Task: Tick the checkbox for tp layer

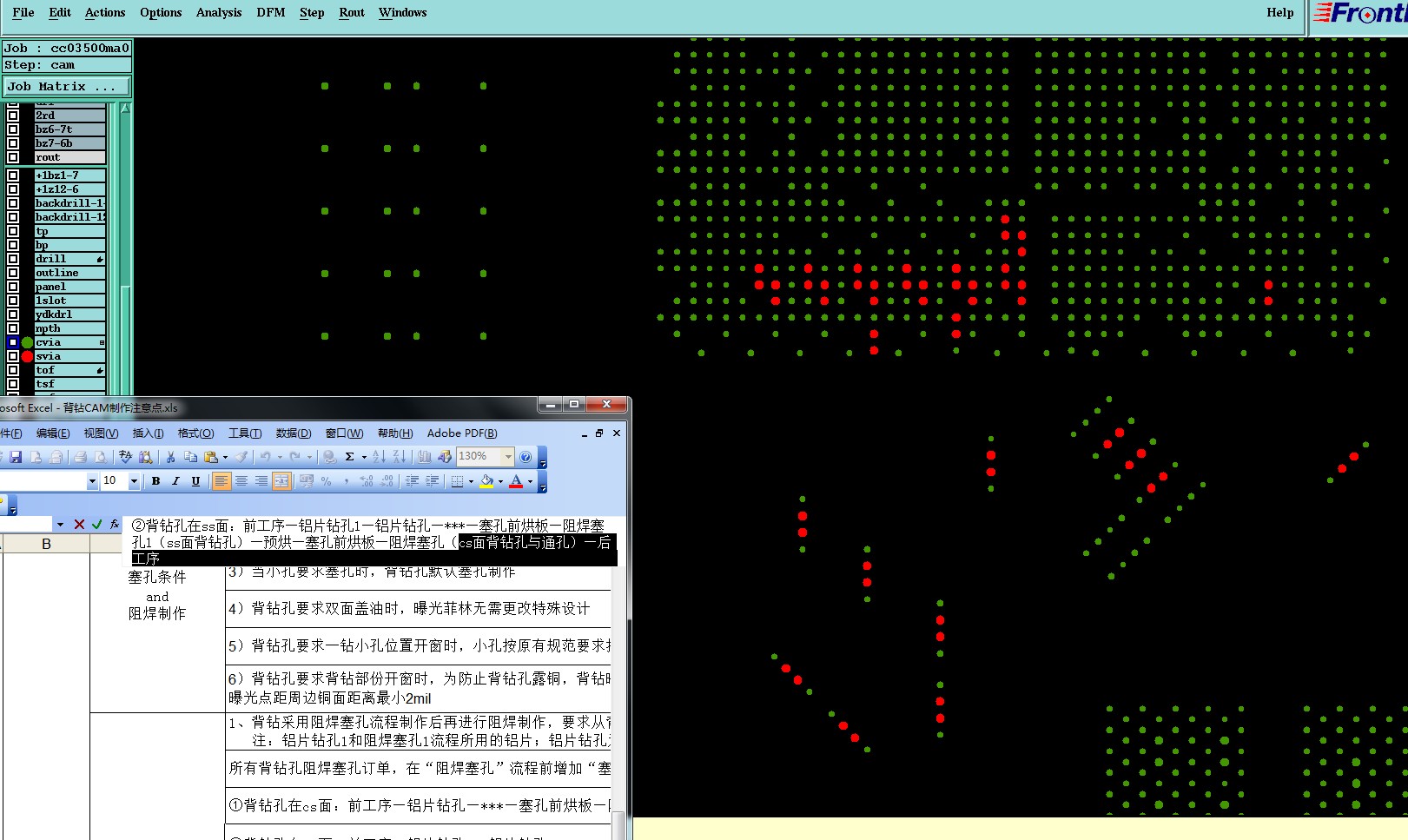Action: [13, 231]
